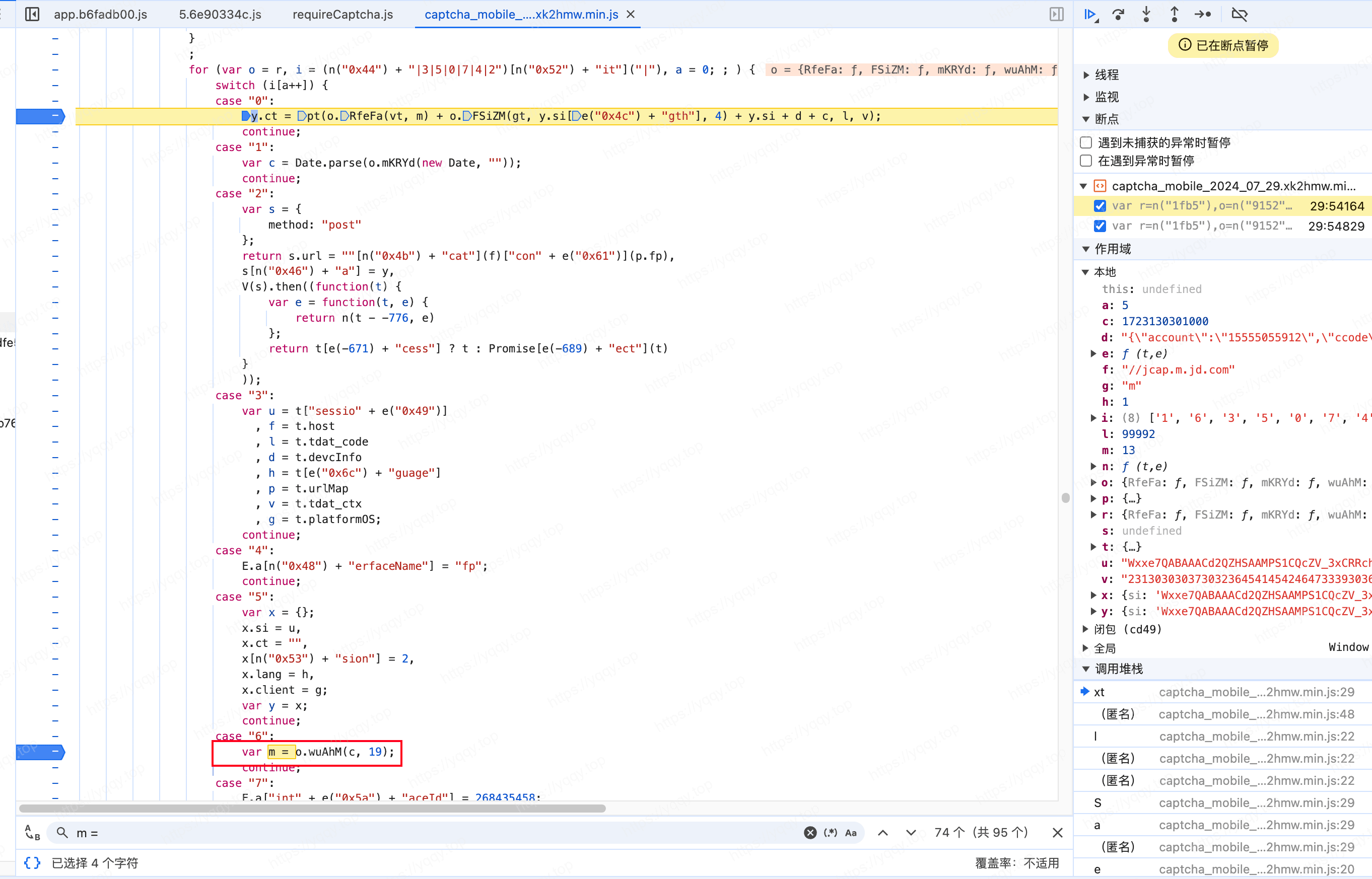Click inline breakpoint marker before FSiZM
This screenshot has width=1372, height=879.
(x=467, y=116)
